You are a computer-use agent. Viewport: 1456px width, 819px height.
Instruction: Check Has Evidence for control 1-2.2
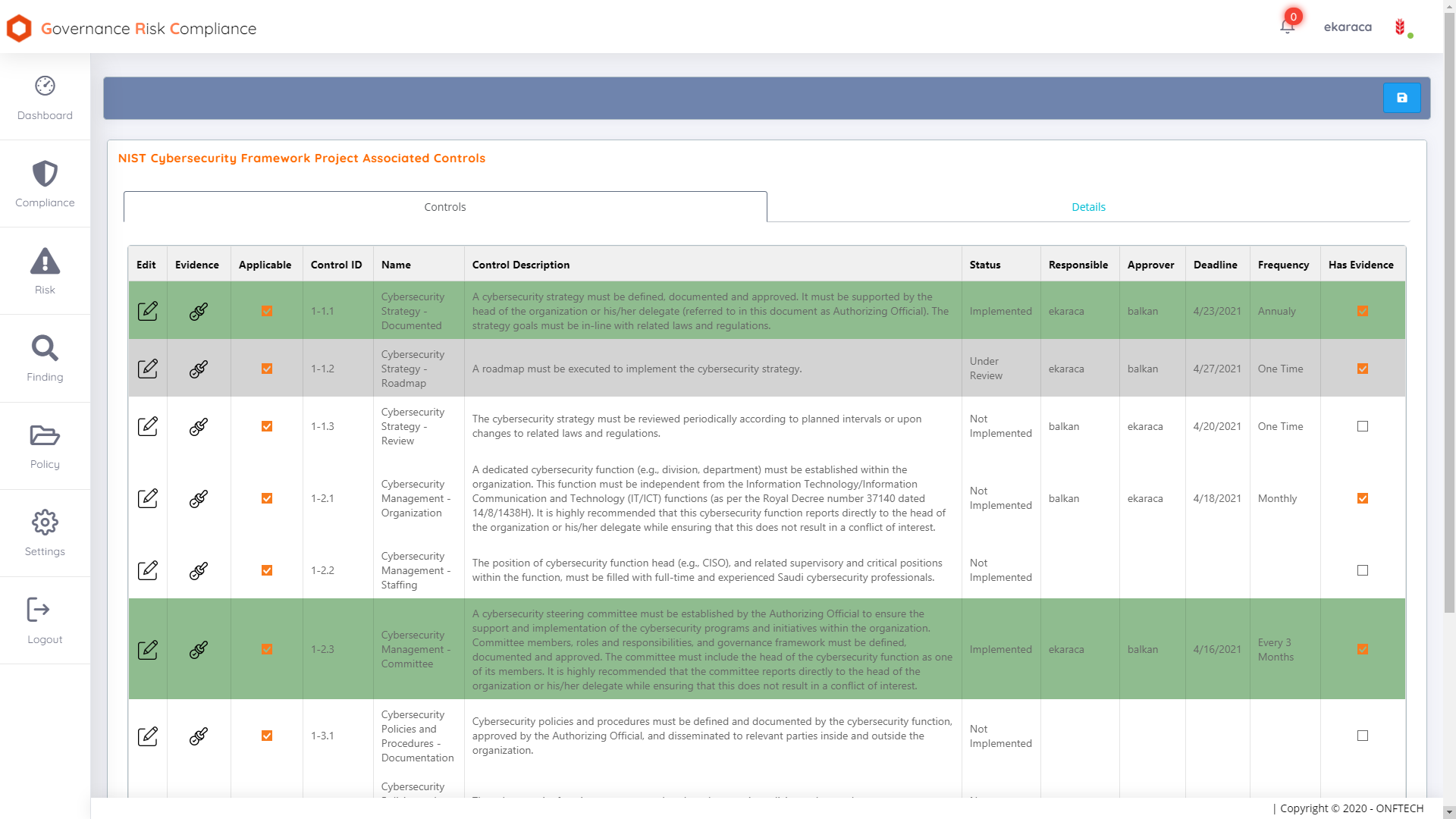click(1363, 570)
